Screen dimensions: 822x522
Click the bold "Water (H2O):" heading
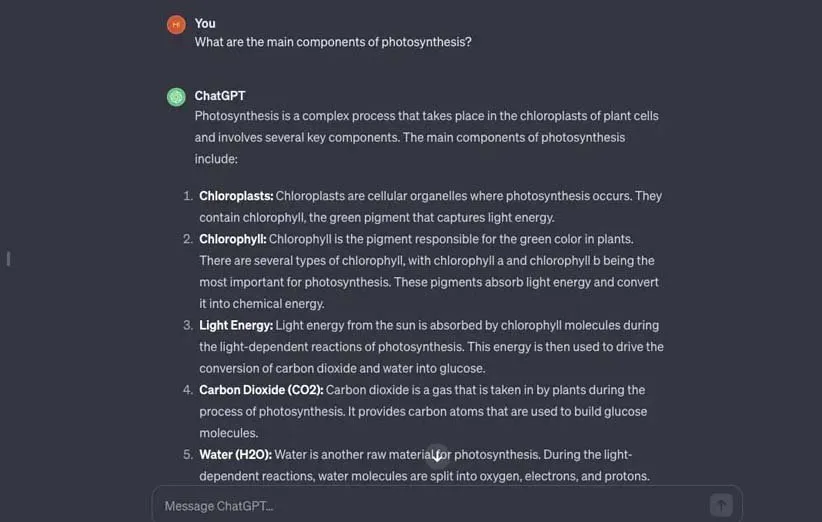pos(235,454)
